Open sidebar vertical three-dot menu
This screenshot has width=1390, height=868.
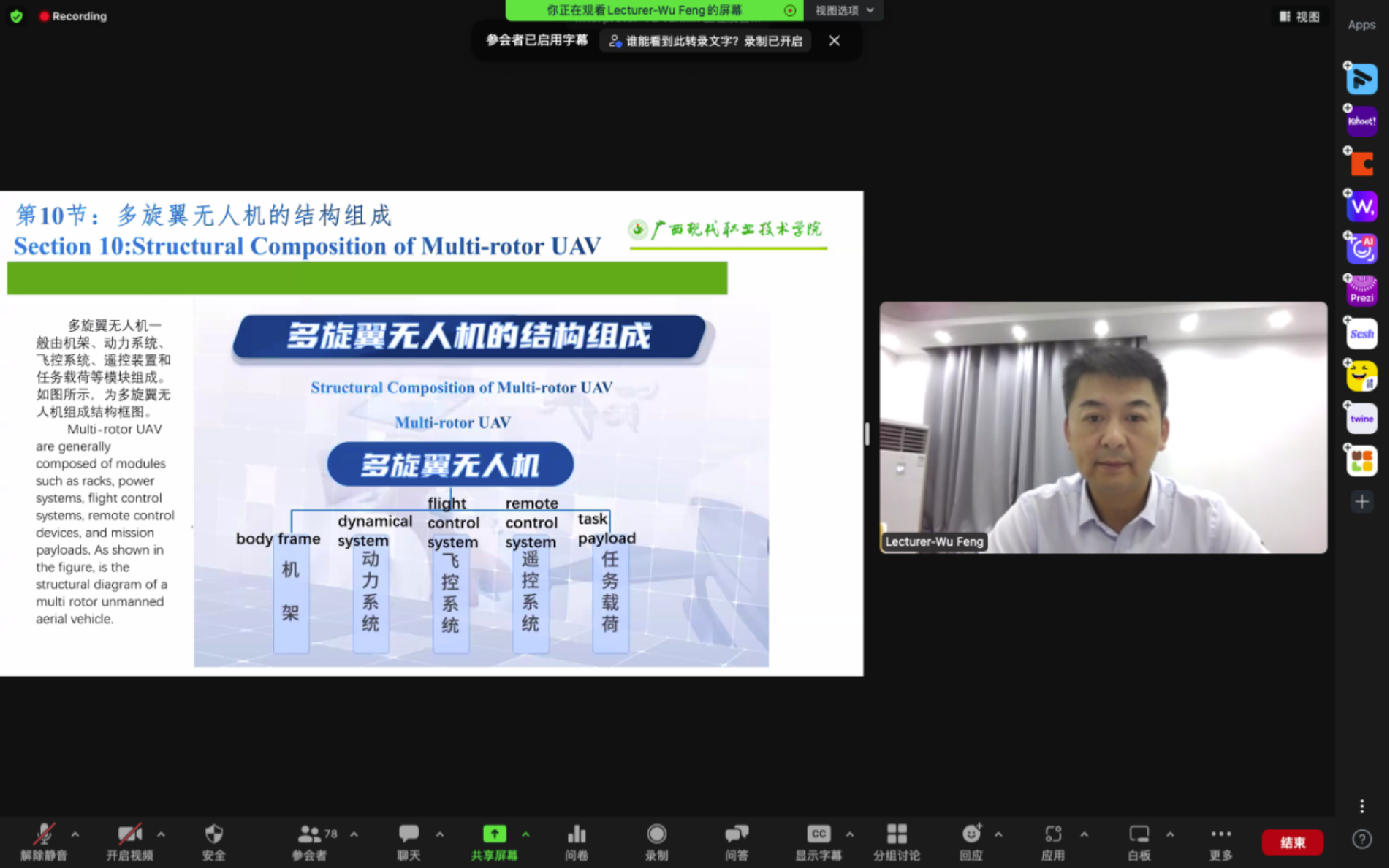click(x=1361, y=806)
